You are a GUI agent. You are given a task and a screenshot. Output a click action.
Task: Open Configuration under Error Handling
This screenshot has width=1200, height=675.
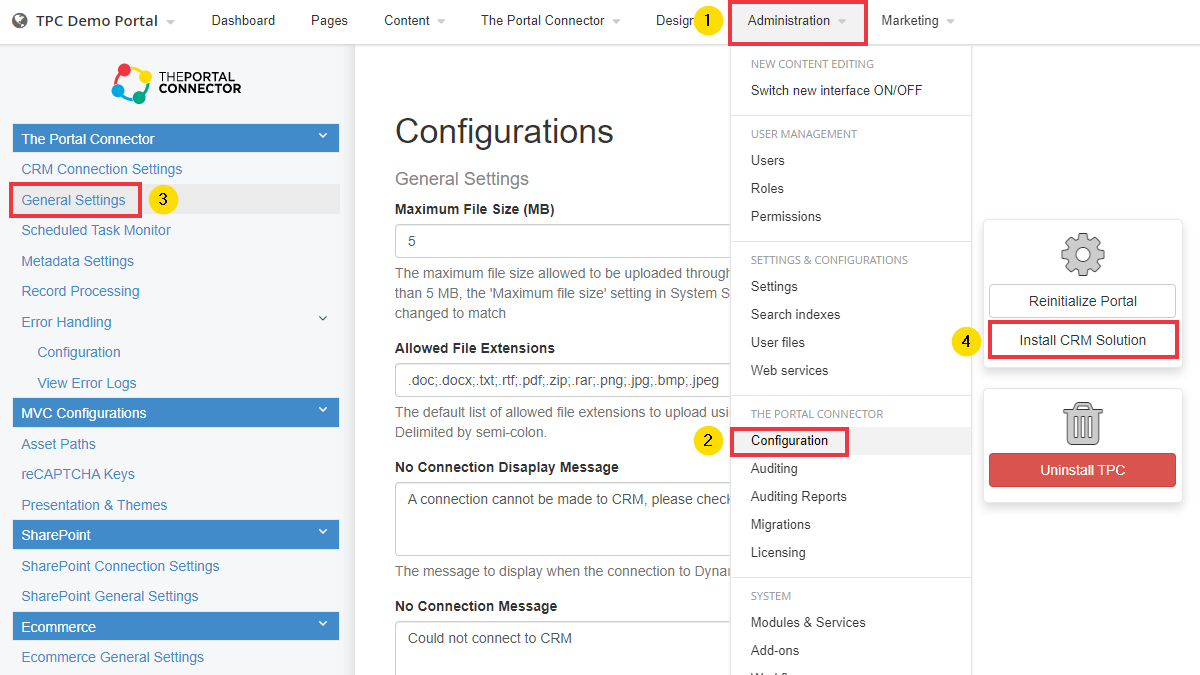point(79,352)
